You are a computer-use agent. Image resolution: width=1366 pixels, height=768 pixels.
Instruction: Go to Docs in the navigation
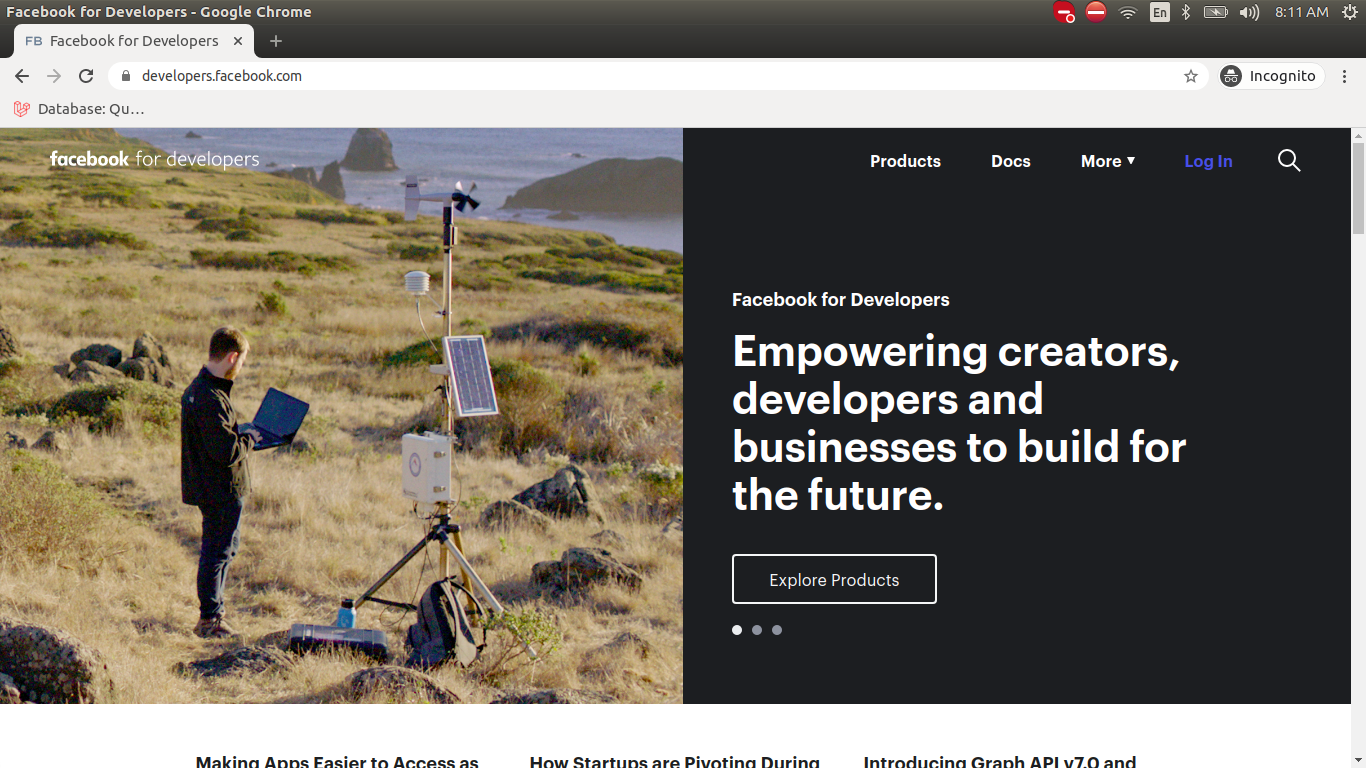[1010, 161]
